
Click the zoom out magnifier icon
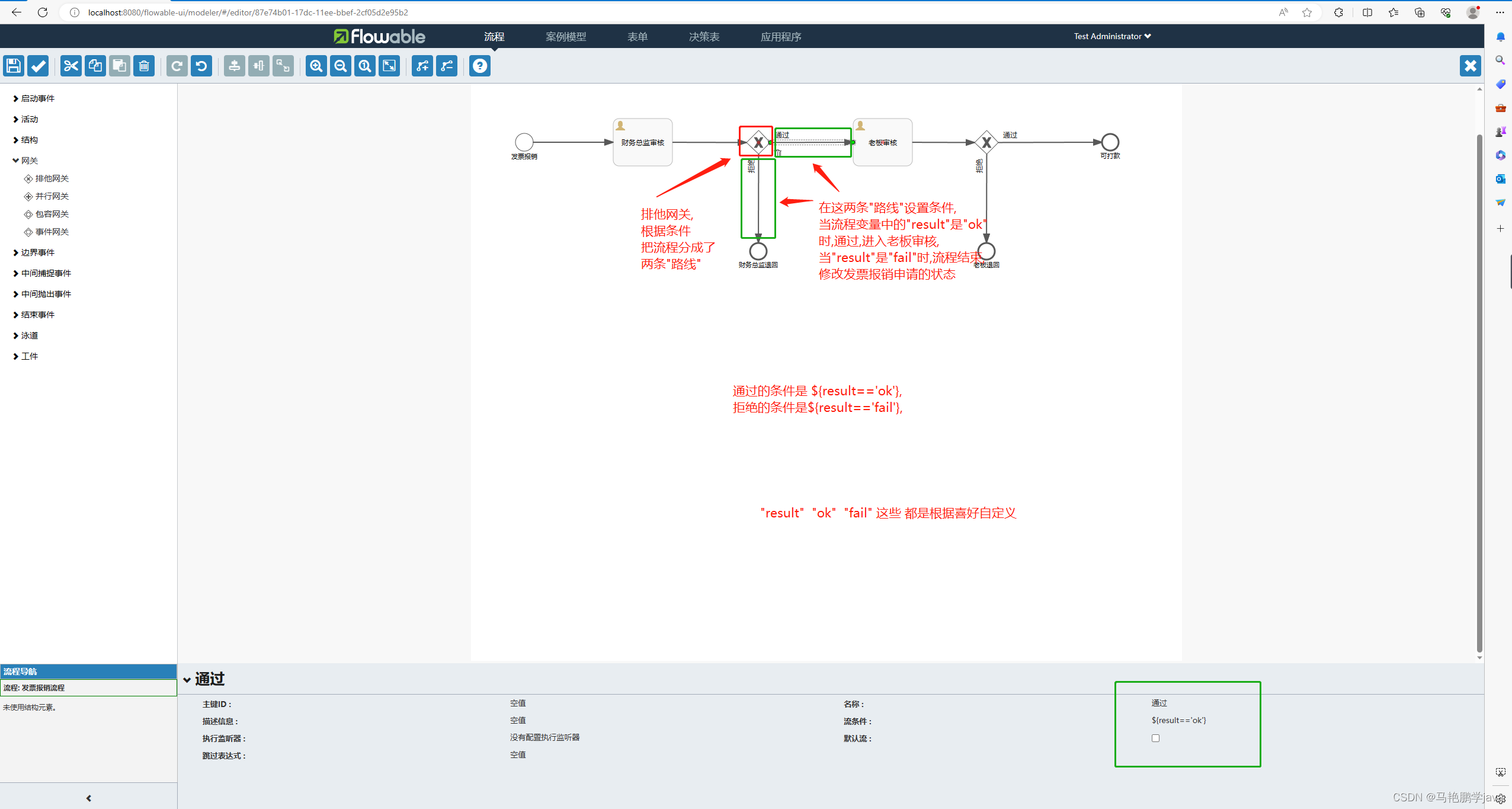(x=341, y=66)
